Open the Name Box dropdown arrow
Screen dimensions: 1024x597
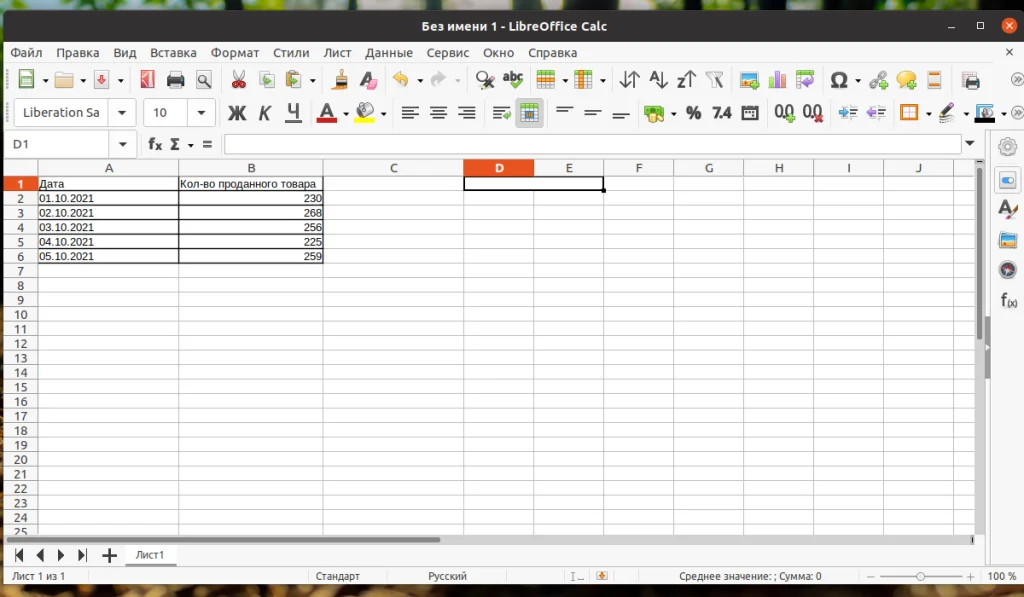[x=124, y=144]
